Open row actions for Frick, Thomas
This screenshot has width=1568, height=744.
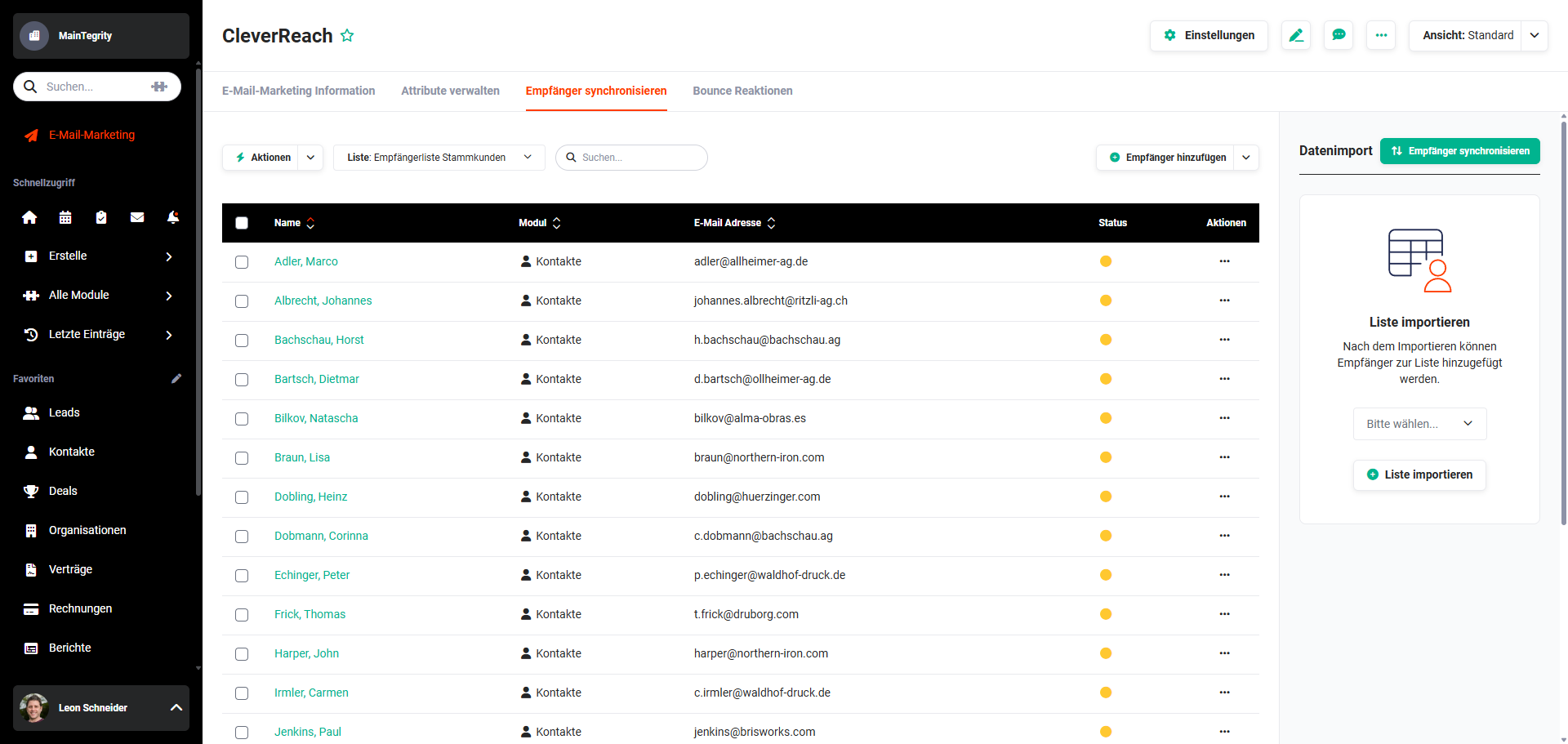point(1224,614)
